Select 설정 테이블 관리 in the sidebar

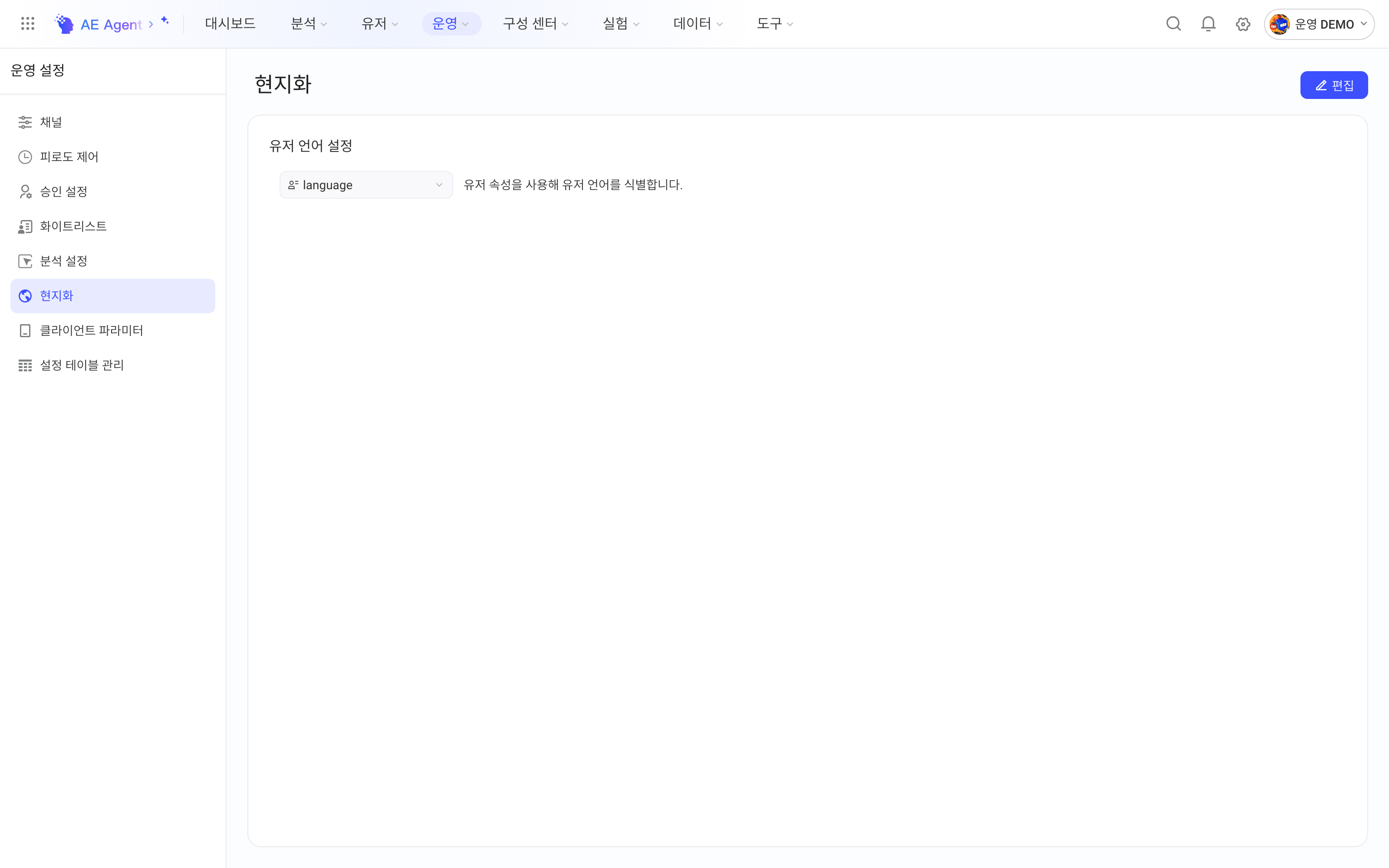tap(112, 365)
